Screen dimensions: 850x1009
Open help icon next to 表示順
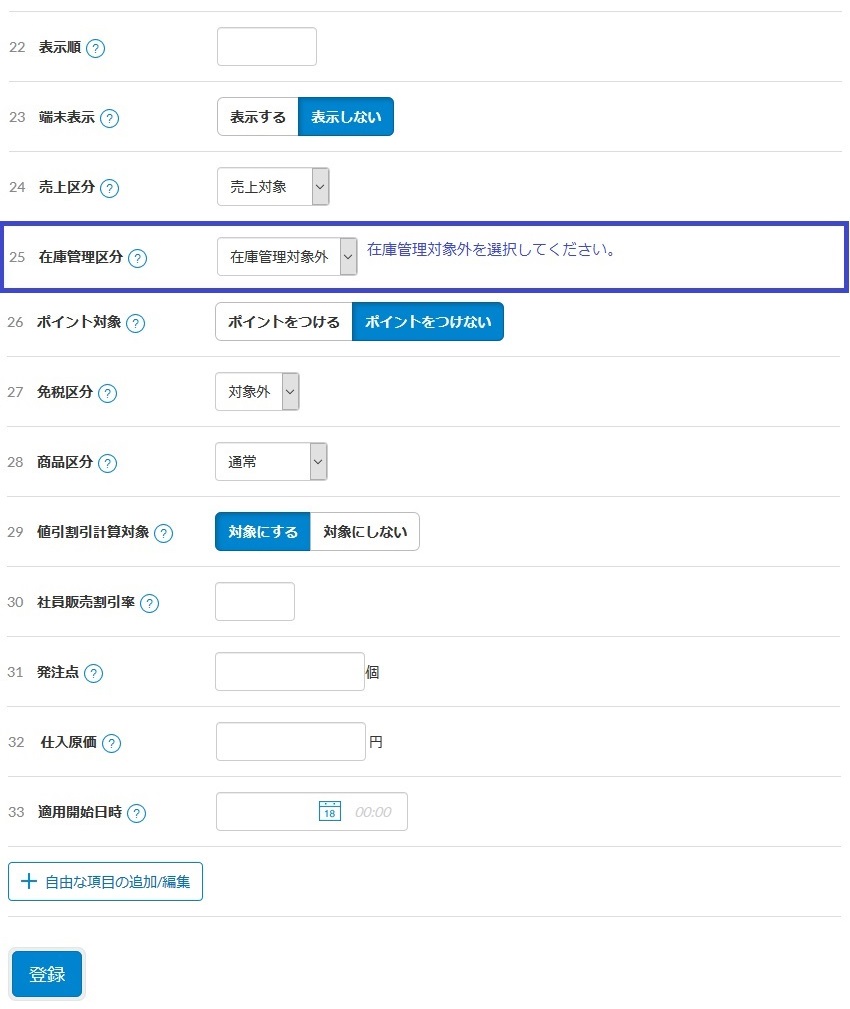pyautogui.click(x=95, y=48)
